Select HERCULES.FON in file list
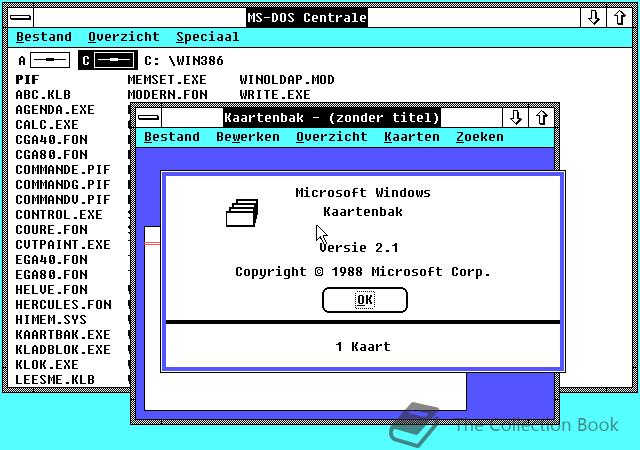640x450 pixels. pyautogui.click(x=63, y=305)
